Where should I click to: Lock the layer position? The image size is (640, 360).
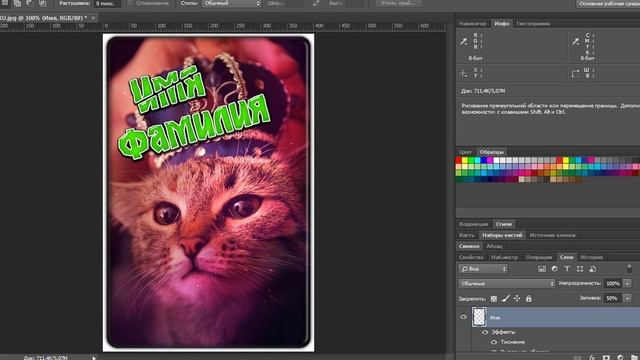click(517, 299)
